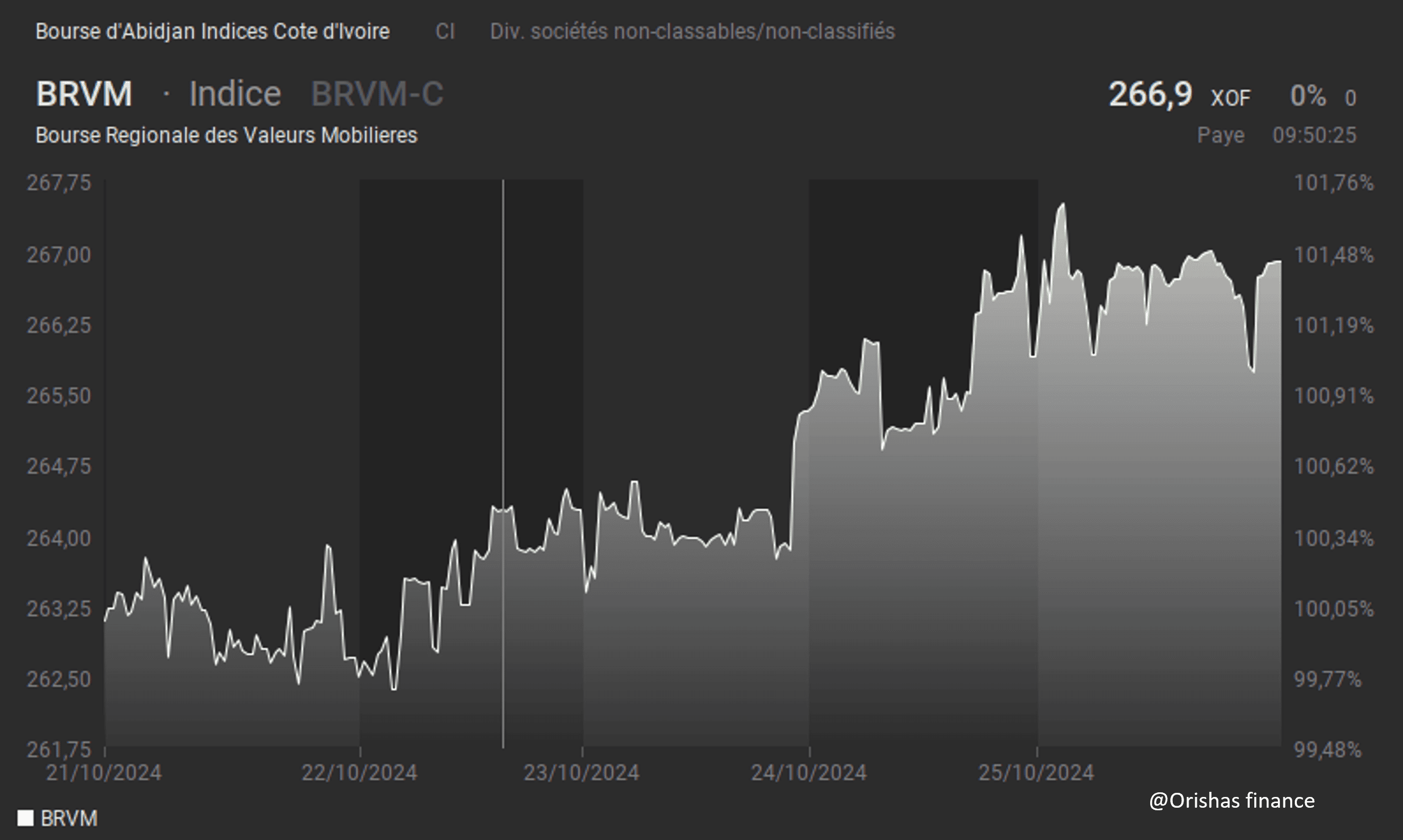Image resolution: width=1403 pixels, height=840 pixels.
Task: Click the 262,50 price axis label
Action: tap(59, 679)
